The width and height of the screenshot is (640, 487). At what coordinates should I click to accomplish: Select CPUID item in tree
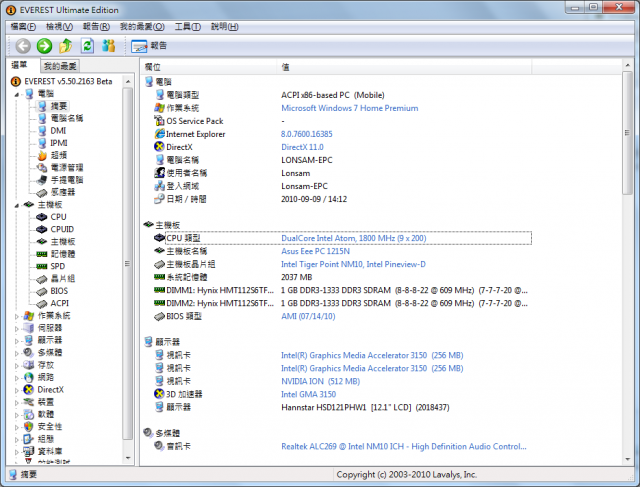[x=62, y=229]
